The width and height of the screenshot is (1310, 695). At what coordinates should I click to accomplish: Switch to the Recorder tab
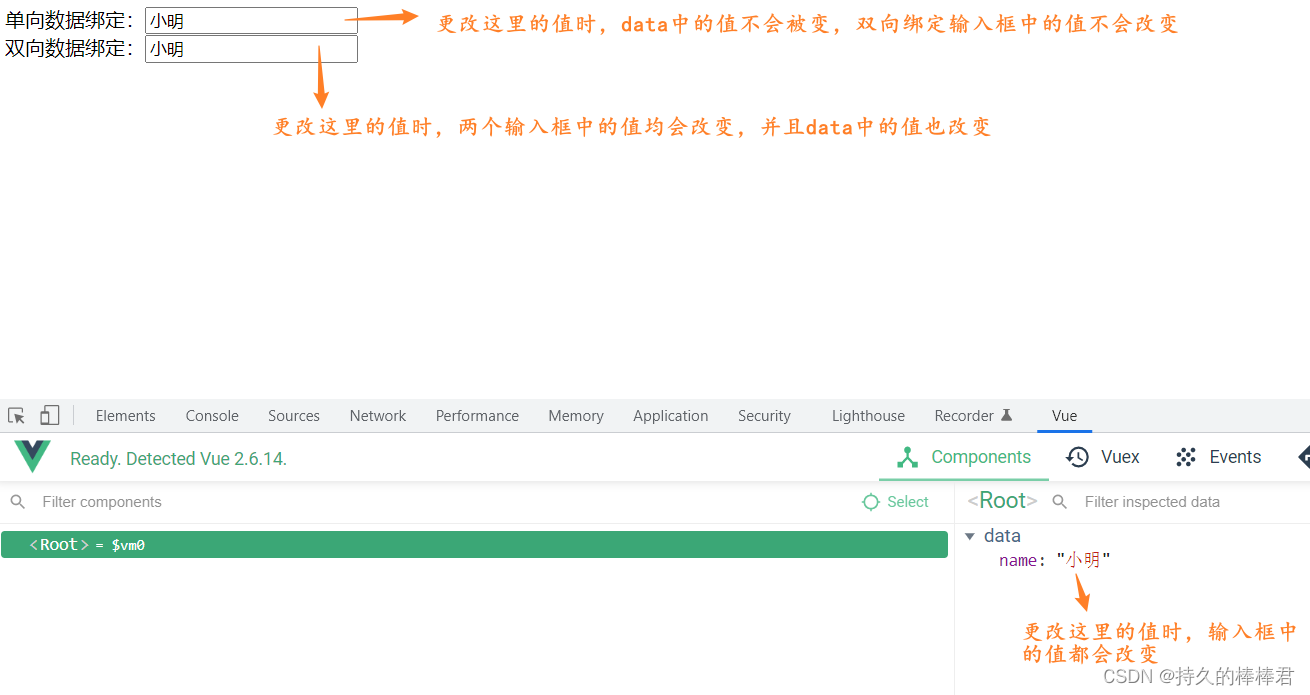tap(974, 416)
